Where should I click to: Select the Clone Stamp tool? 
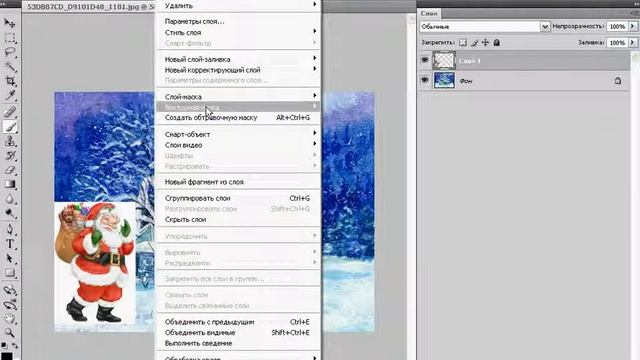(9, 142)
